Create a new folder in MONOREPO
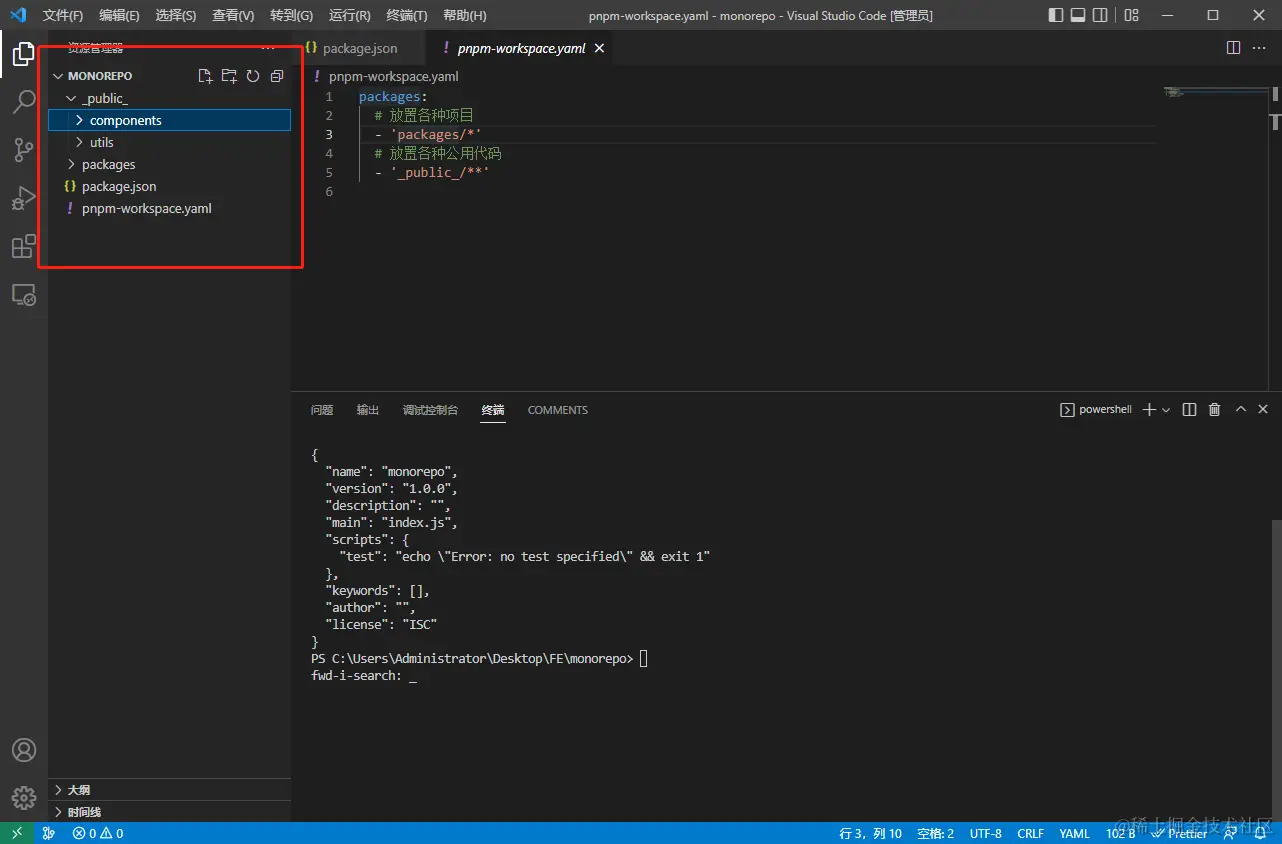This screenshot has width=1282, height=844. (229, 76)
